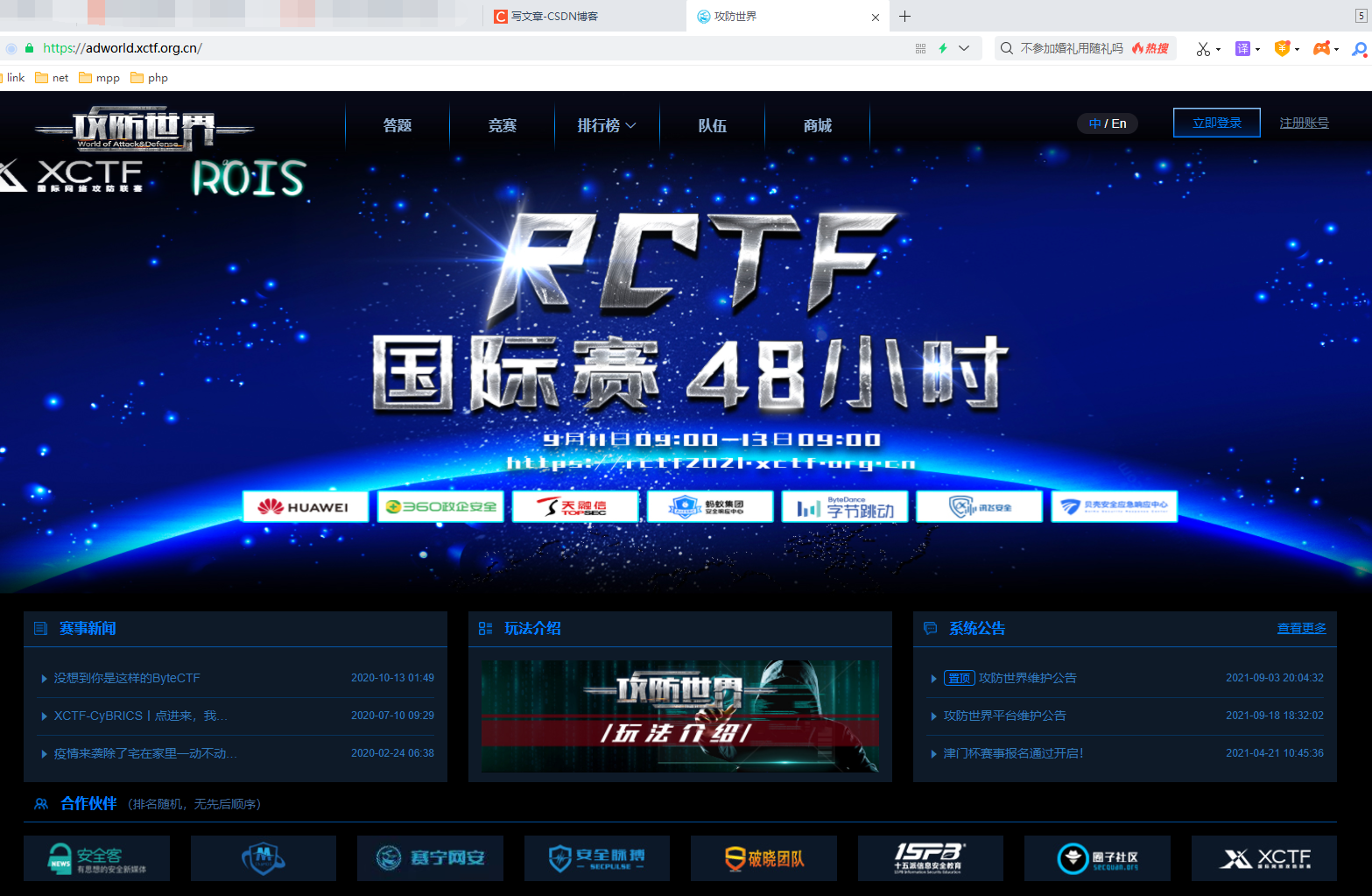Open the pinned 攻防世界维护公告 announcement
This screenshot has width=1372, height=896.
coord(1027,678)
